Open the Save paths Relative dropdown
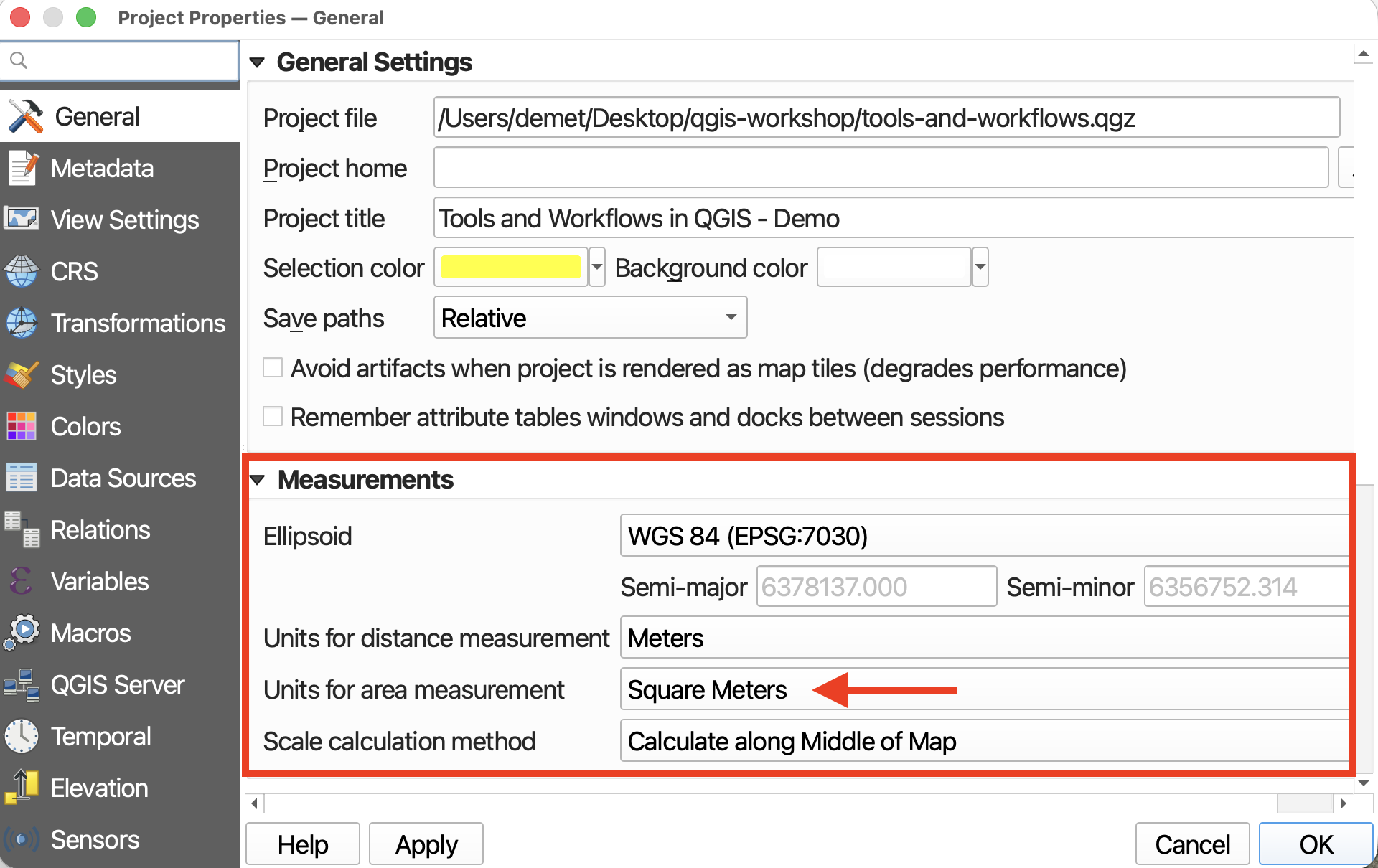1378x868 pixels. (x=590, y=318)
